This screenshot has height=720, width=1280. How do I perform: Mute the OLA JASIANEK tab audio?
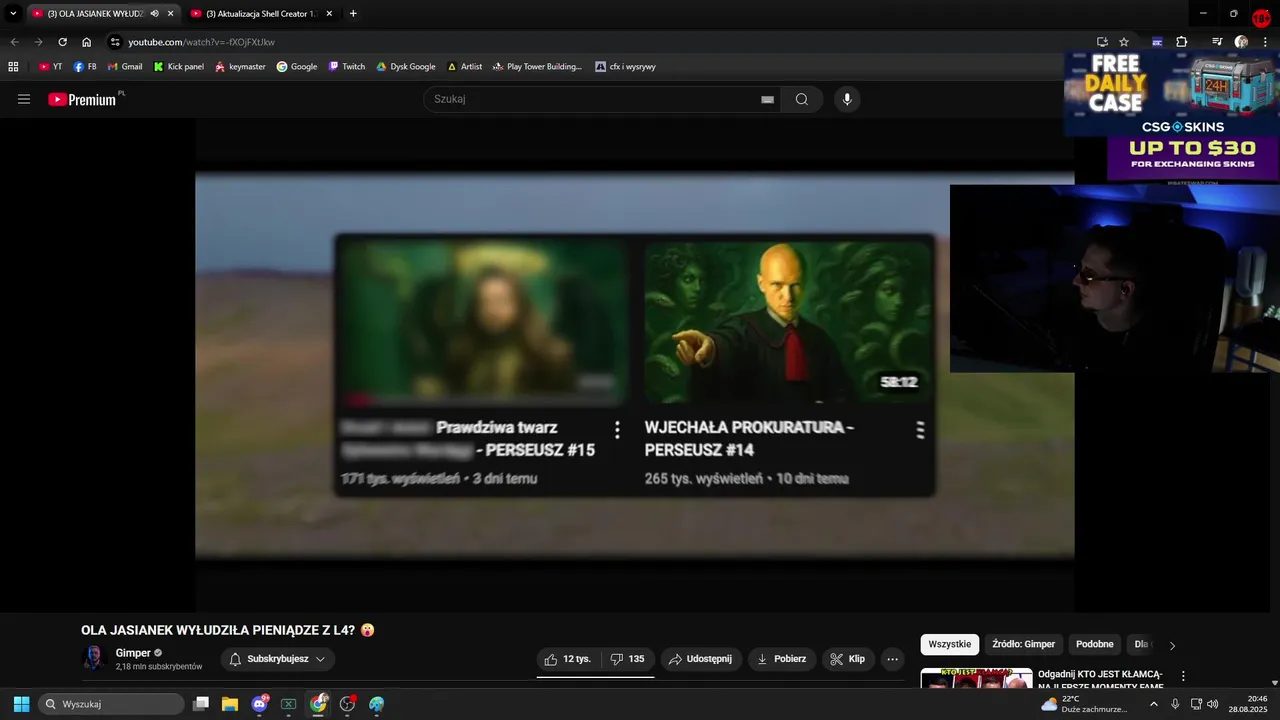pos(155,14)
